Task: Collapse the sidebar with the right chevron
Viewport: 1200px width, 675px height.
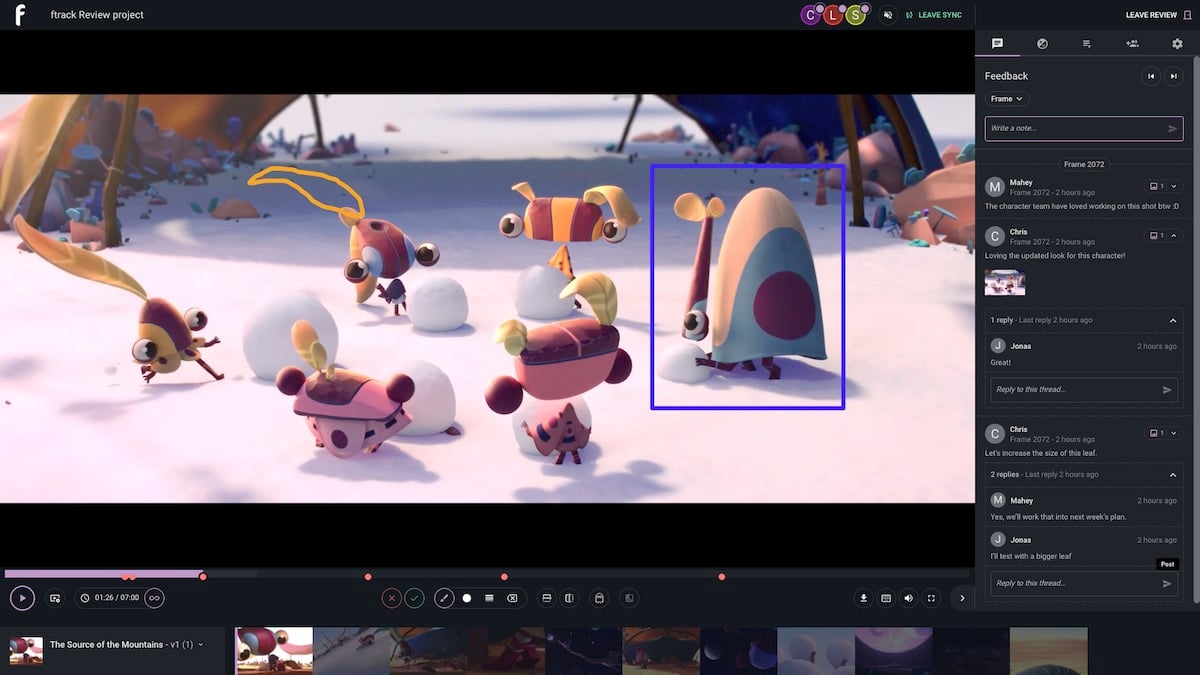Action: click(x=962, y=598)
